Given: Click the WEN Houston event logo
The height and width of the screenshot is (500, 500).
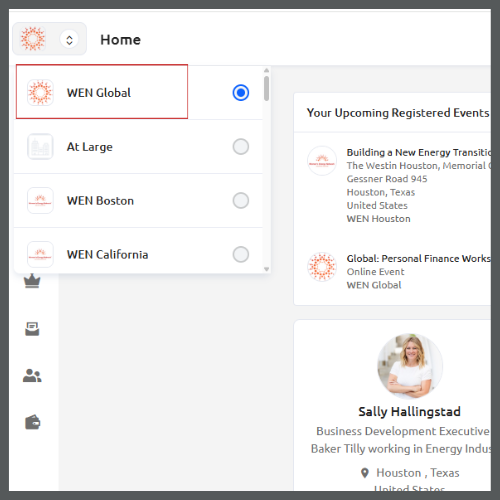Looking at the screenshot, I should tap(322, 161).
